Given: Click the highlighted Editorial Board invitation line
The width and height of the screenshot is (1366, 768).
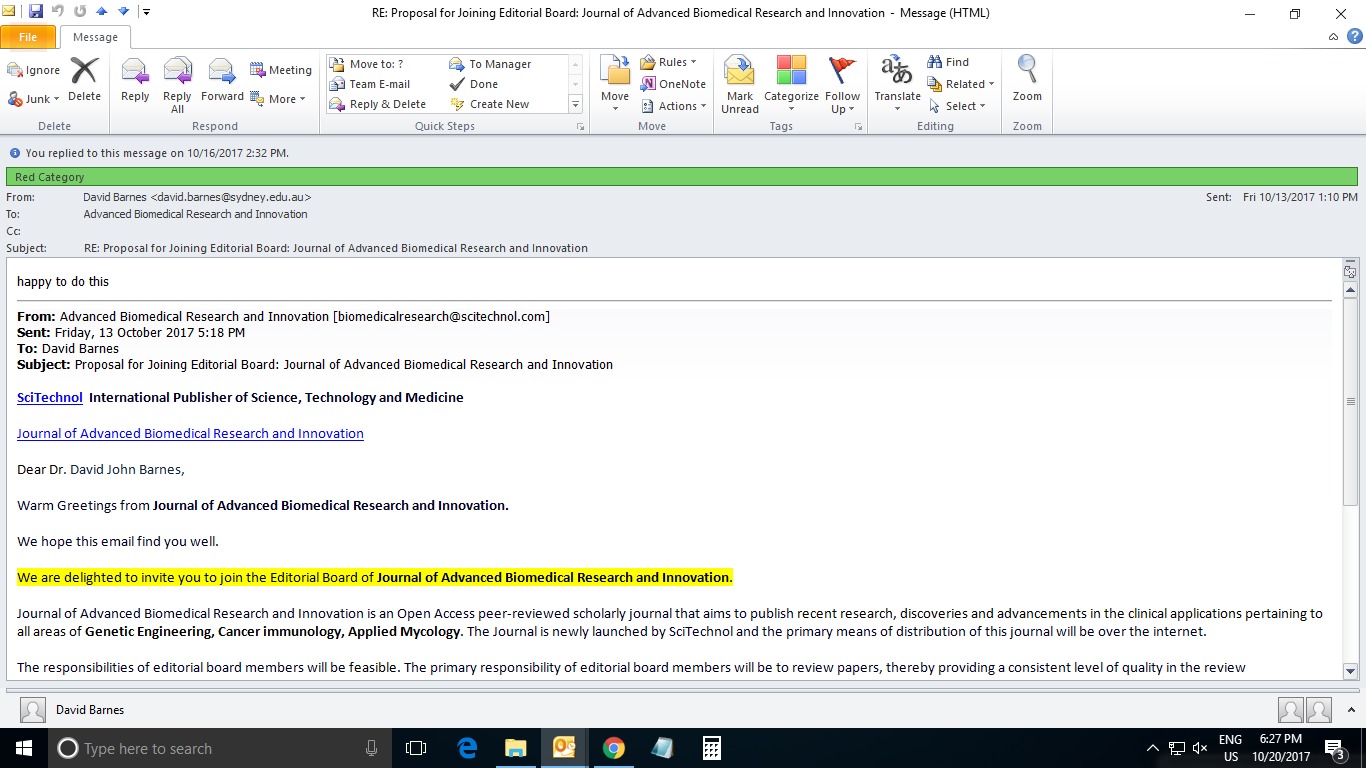Looking at the screenshot, I should [375, 577].
